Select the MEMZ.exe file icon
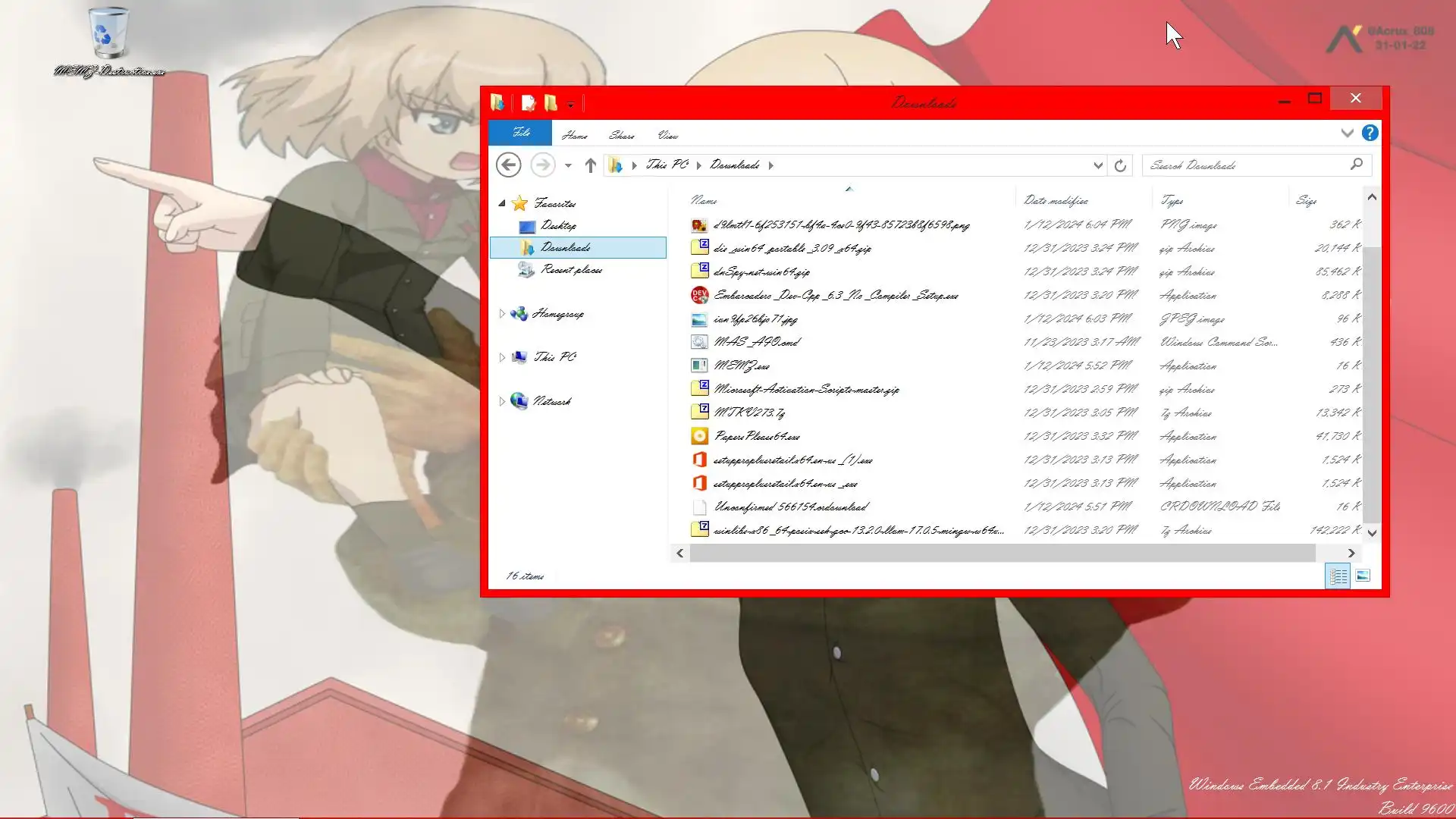Image resolution: width=1456 pixels, height=819 pixels. [699, 366]
